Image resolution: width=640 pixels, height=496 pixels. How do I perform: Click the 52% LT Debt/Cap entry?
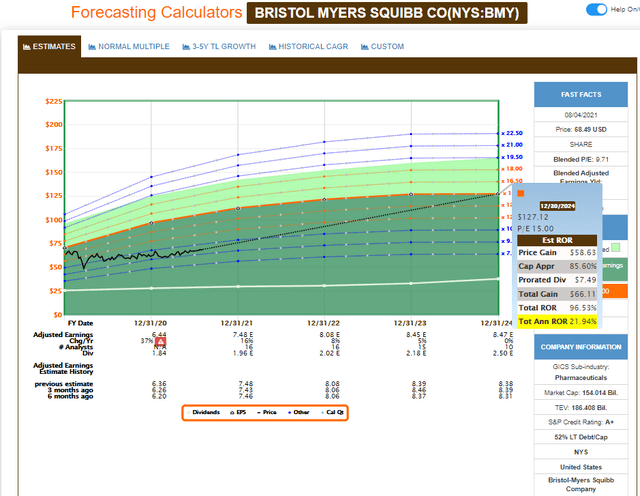pos(581,437)
